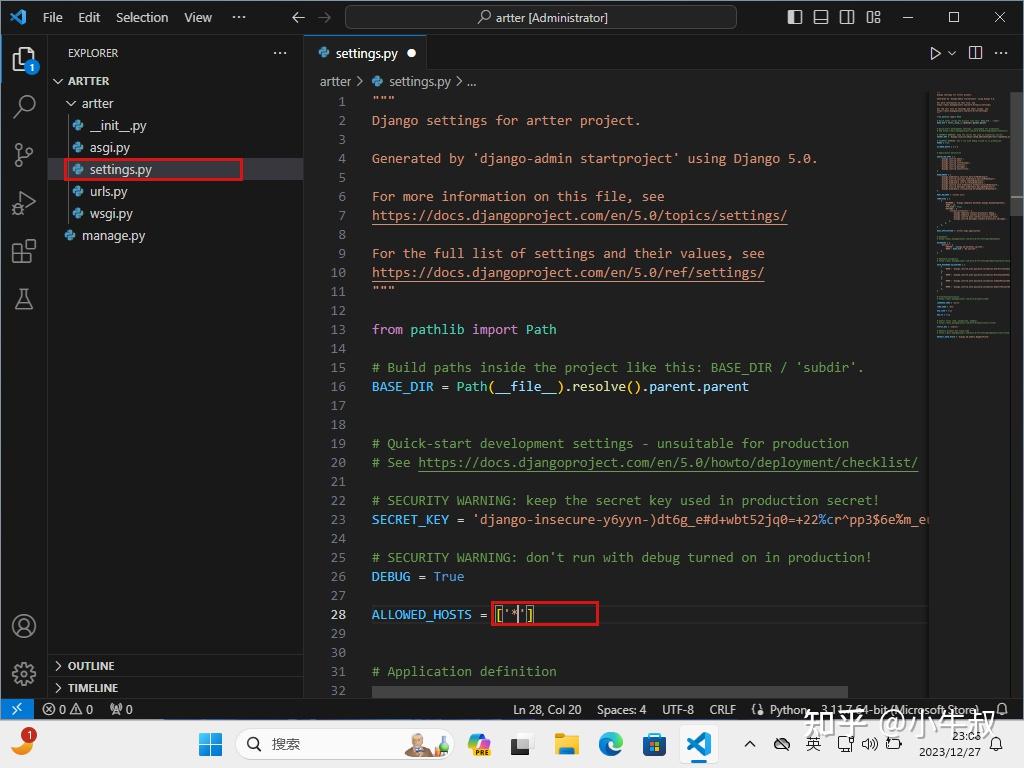Open the Search view in the Activity Bar
This screenshot has width=1024, height=768.
tap(24, 106)
